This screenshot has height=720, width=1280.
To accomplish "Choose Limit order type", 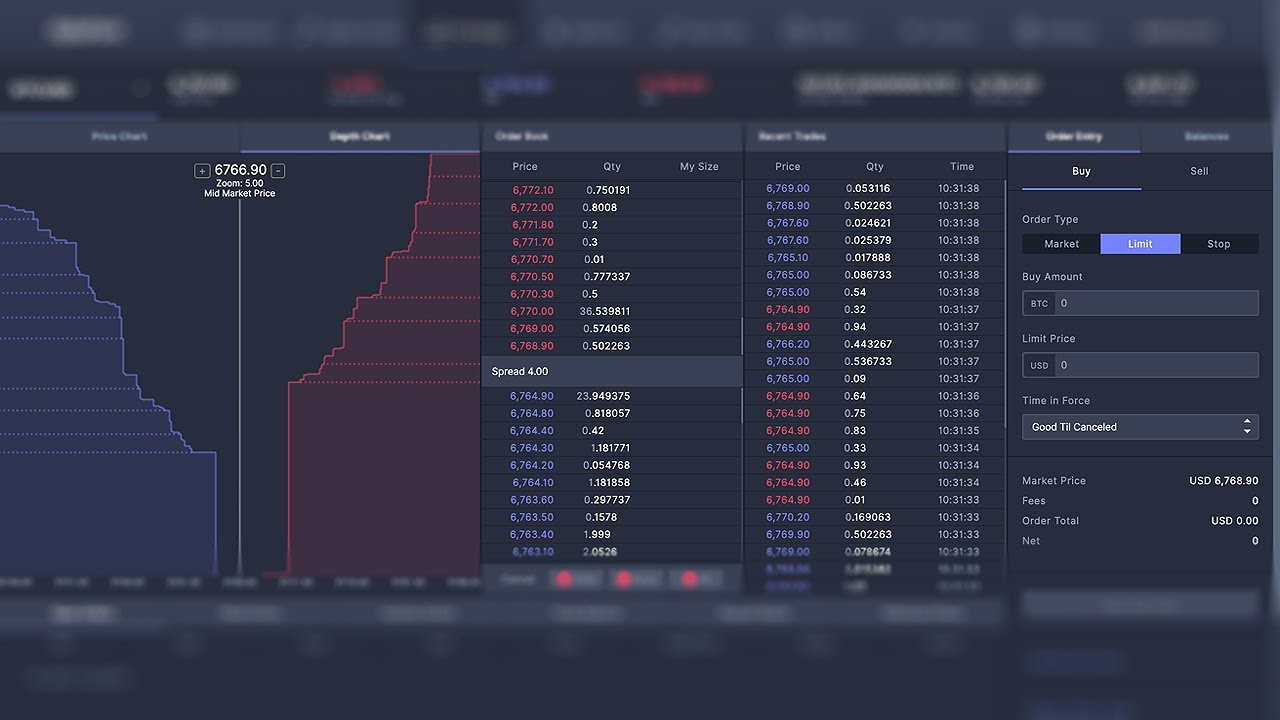I will point(1140,244).
